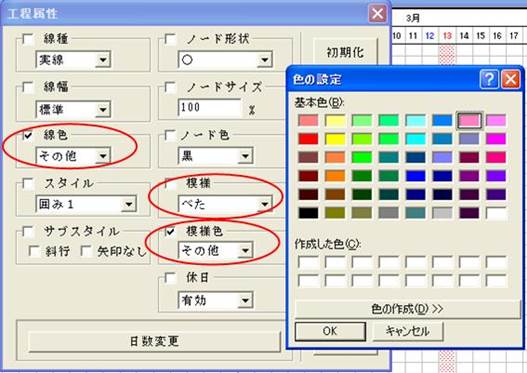Select the pale yellow swatch in first row
The image size is (527, 373).
335,120
